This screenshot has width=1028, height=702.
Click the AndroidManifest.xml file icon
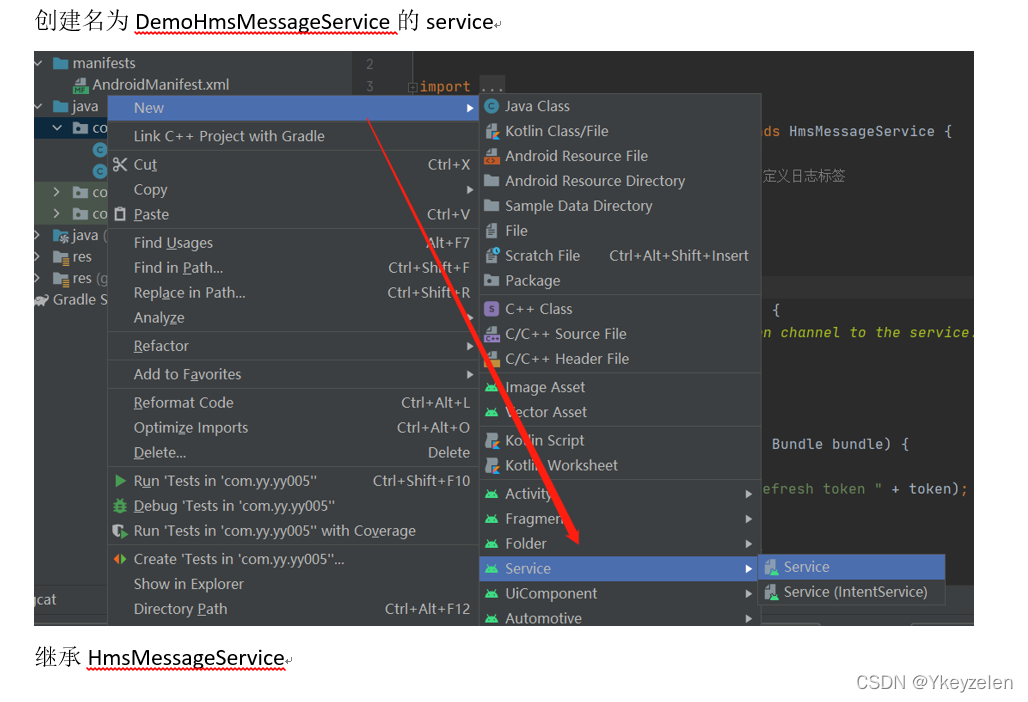(81, 85)
